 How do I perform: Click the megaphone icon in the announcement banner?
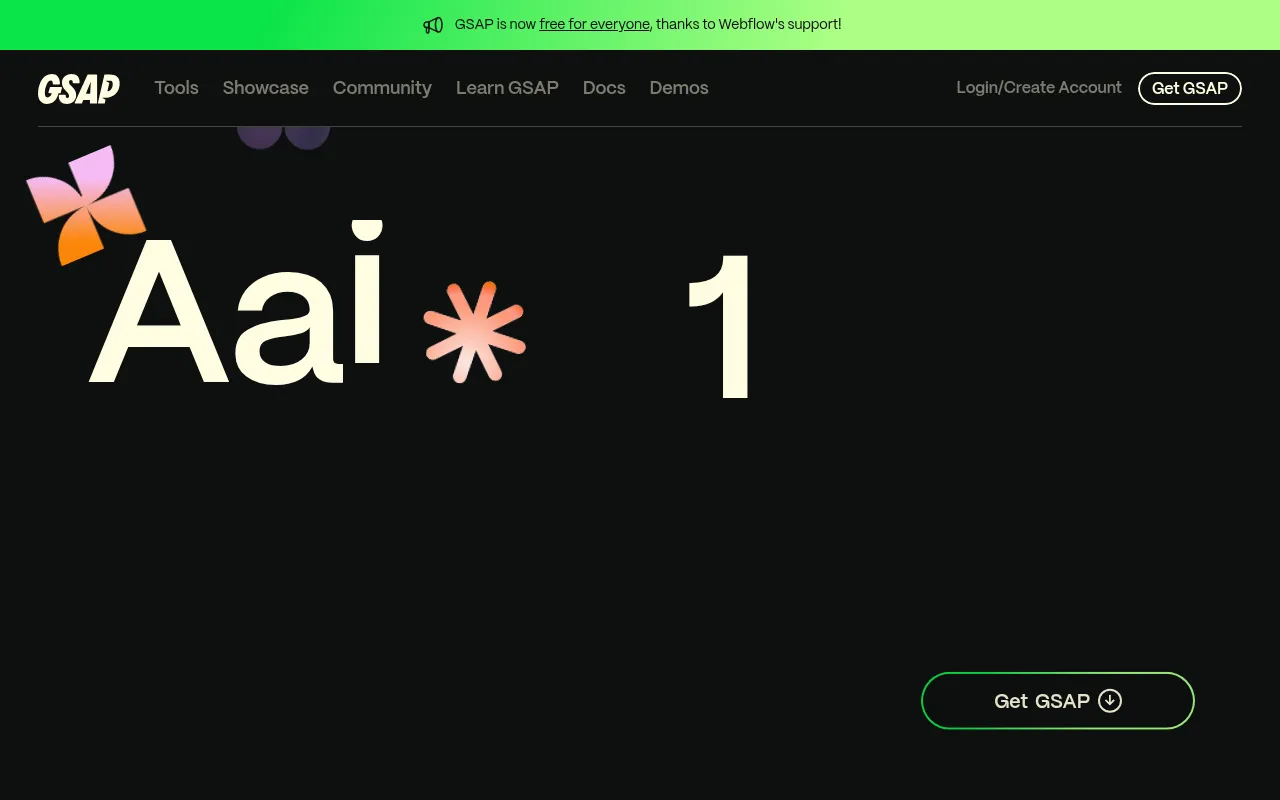coord(433,25)
